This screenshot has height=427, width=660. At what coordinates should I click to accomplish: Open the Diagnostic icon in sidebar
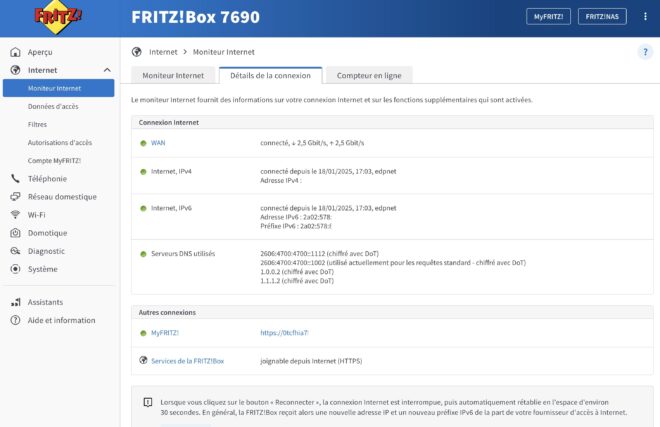coord(15,251)
